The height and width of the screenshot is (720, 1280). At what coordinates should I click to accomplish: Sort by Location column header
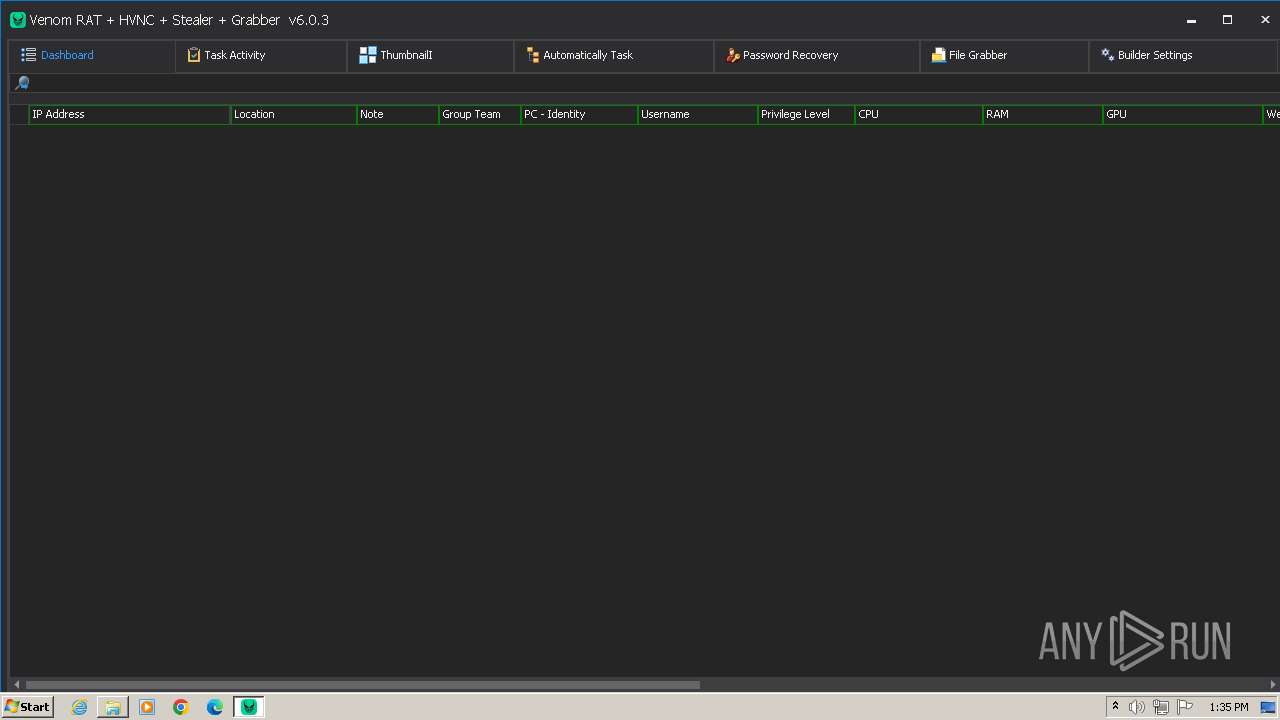pos(293,114)
